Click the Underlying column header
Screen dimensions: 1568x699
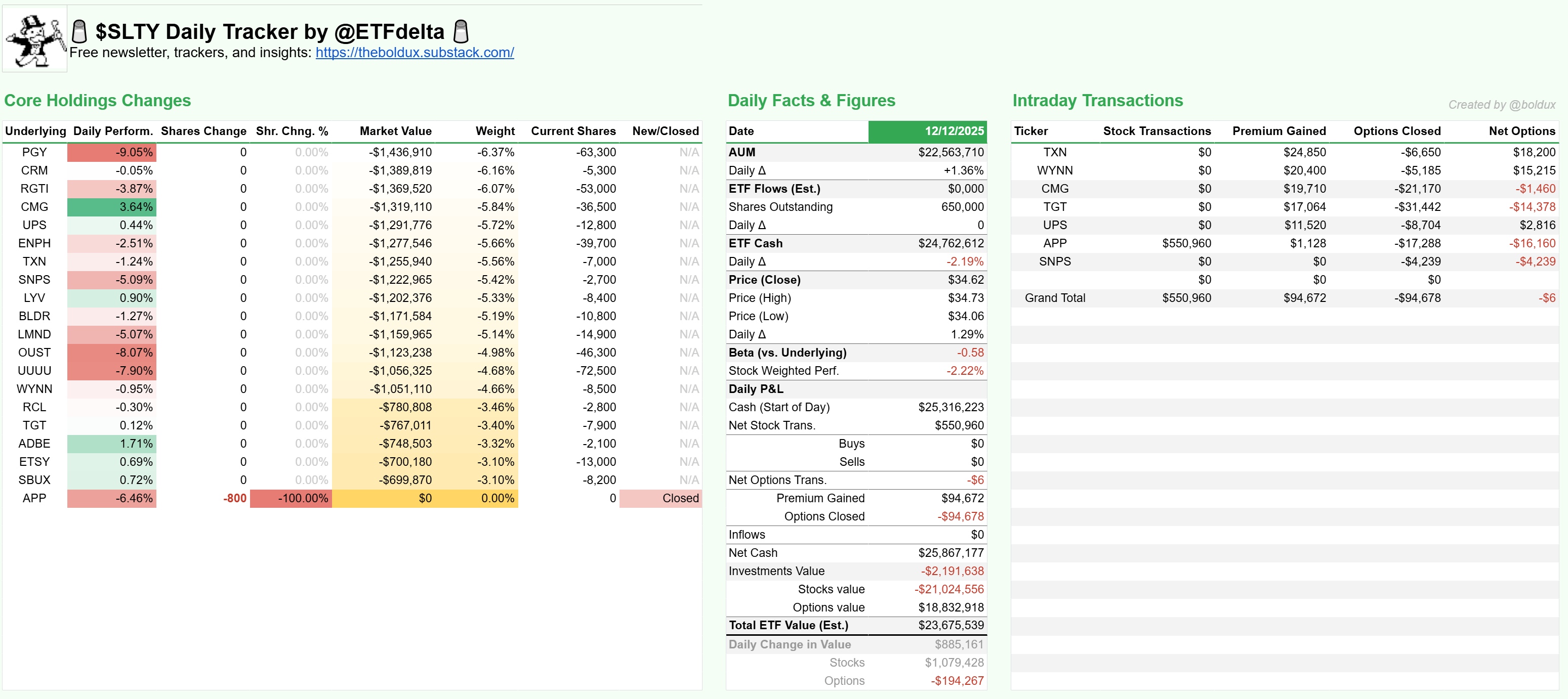pos(35,132)
